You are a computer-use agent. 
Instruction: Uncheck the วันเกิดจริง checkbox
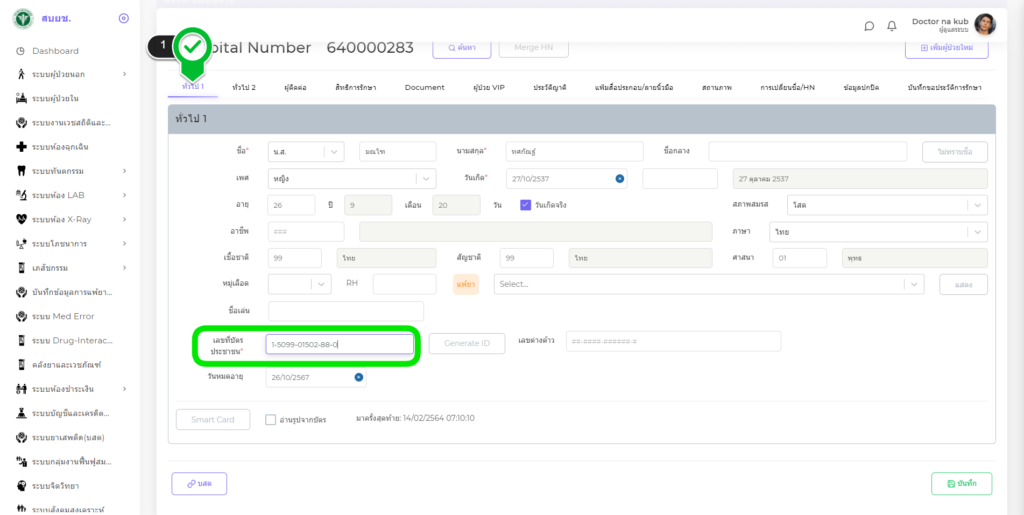525,205
